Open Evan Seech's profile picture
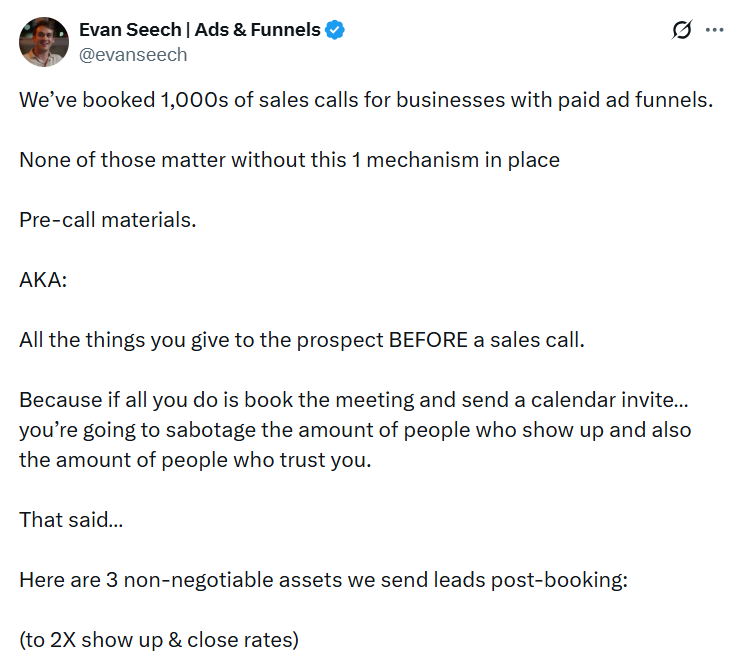 tap(43, 41)
